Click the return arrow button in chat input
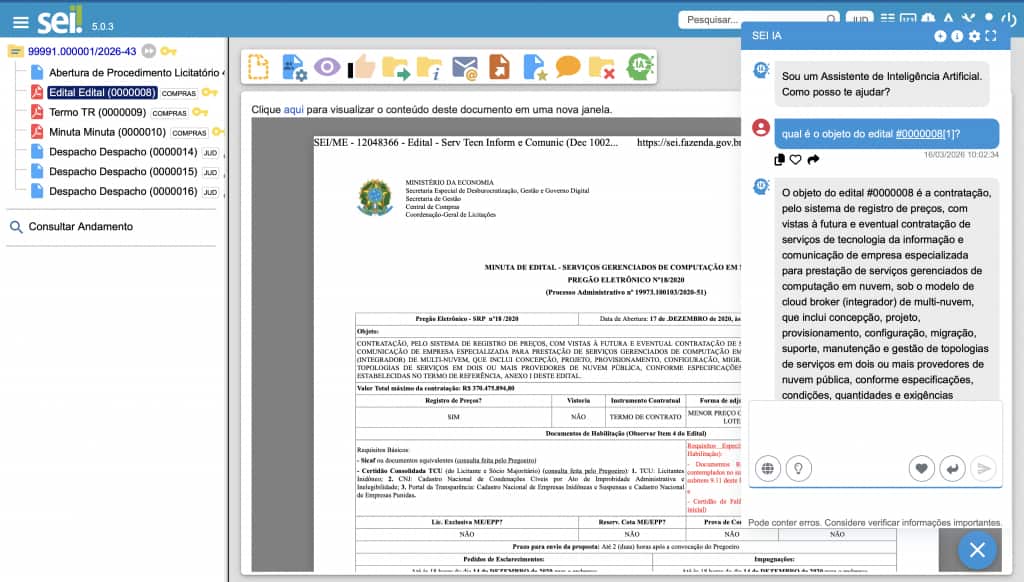Screen dimensions: 1024x582 click(952, 468)
